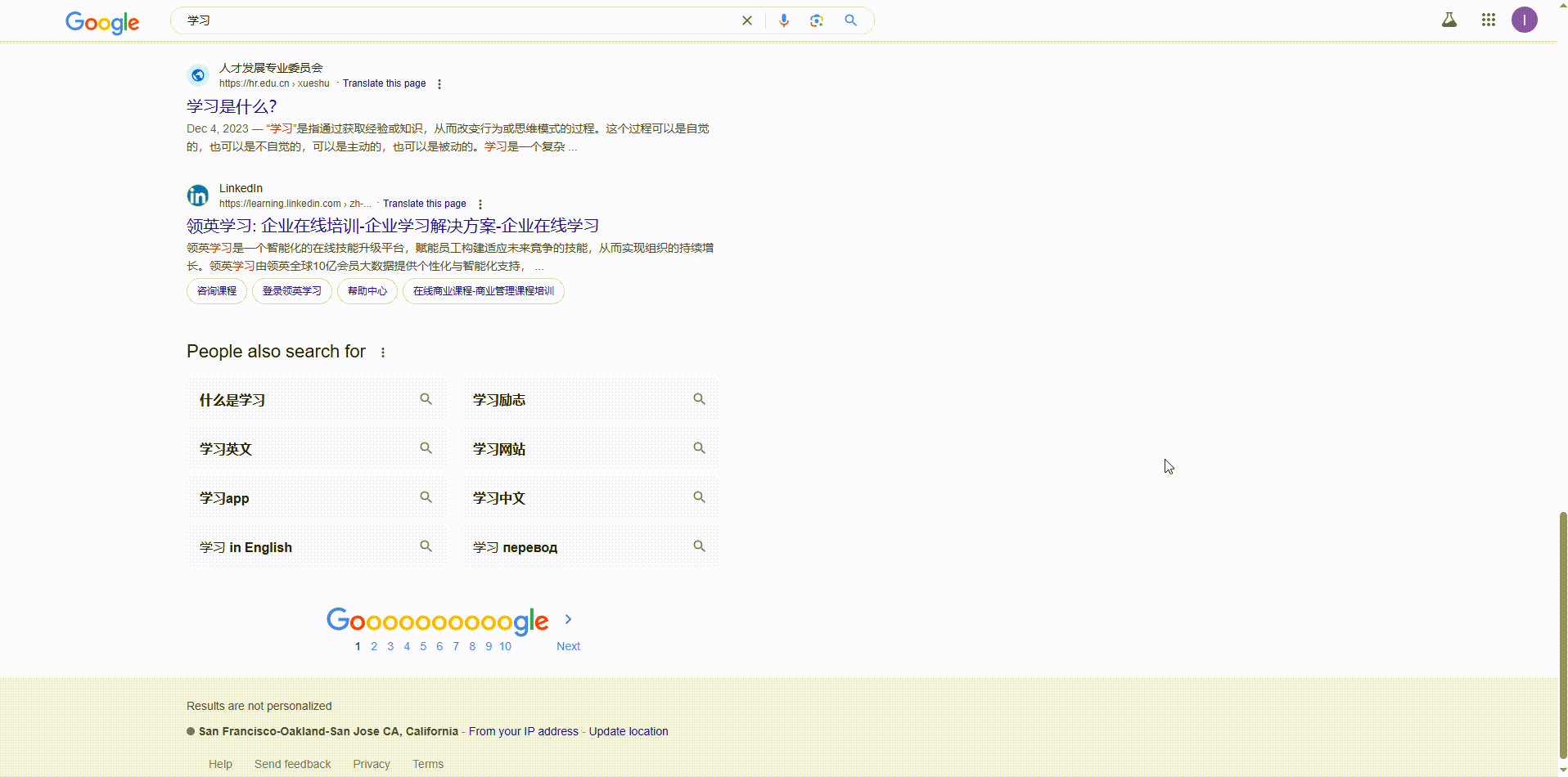Open the Google account profile avatar
The height and width of the screenshot is (777, 1568).
[1524, 20]
